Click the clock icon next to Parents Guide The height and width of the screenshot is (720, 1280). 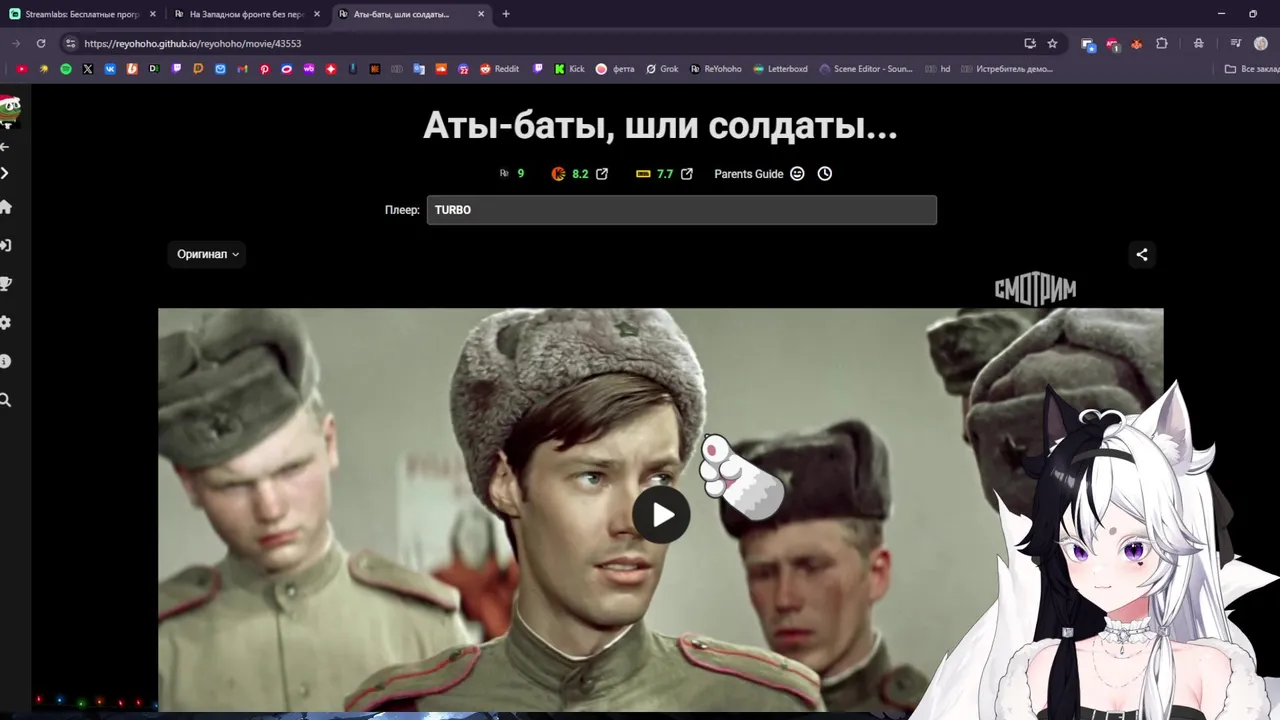[824, 174]
